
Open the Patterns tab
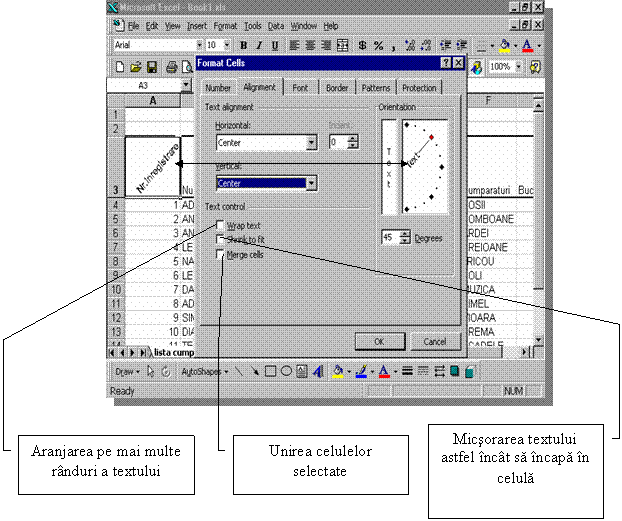point(376,88)
